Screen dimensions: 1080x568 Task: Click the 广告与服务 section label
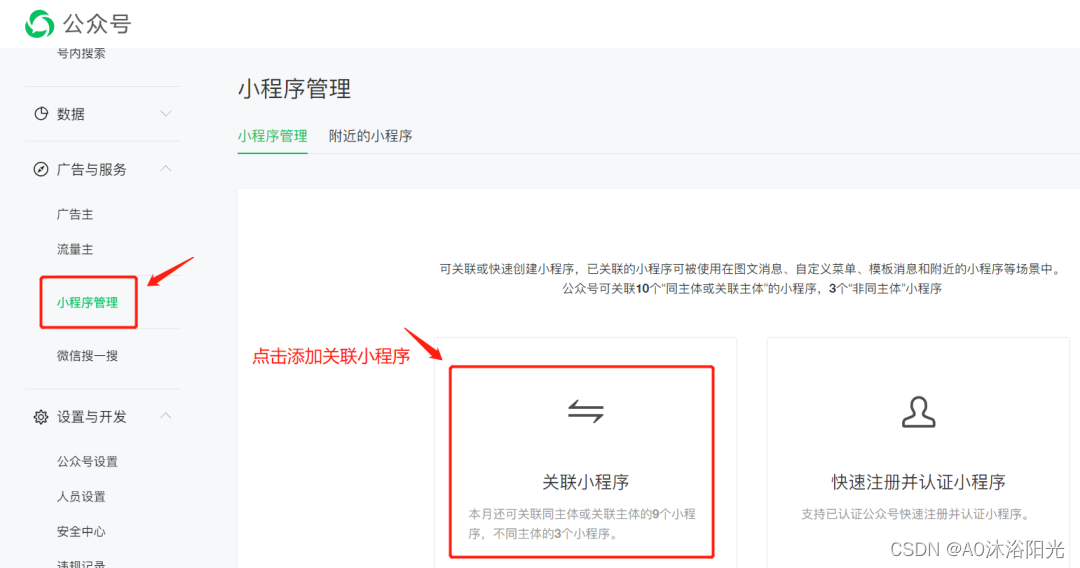click(92, 169)
